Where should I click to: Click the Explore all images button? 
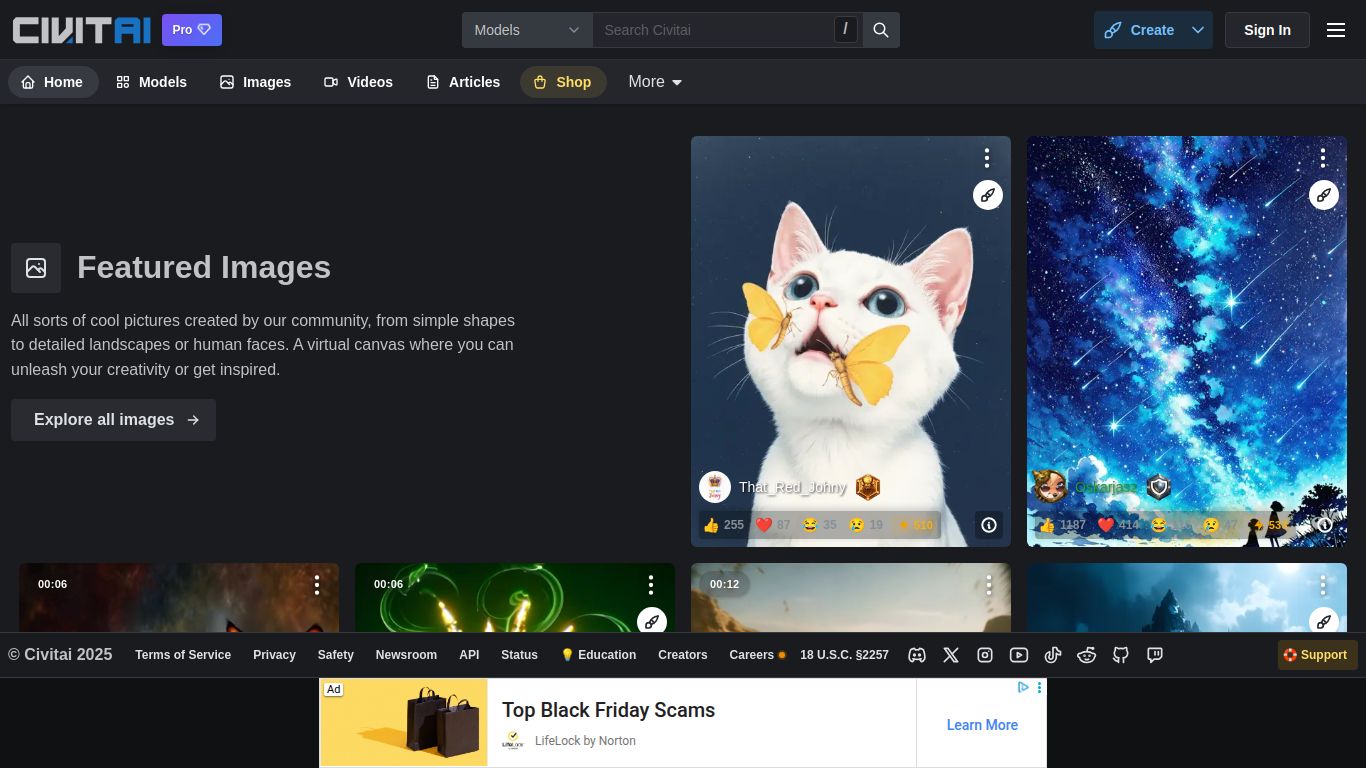point(113,420)
